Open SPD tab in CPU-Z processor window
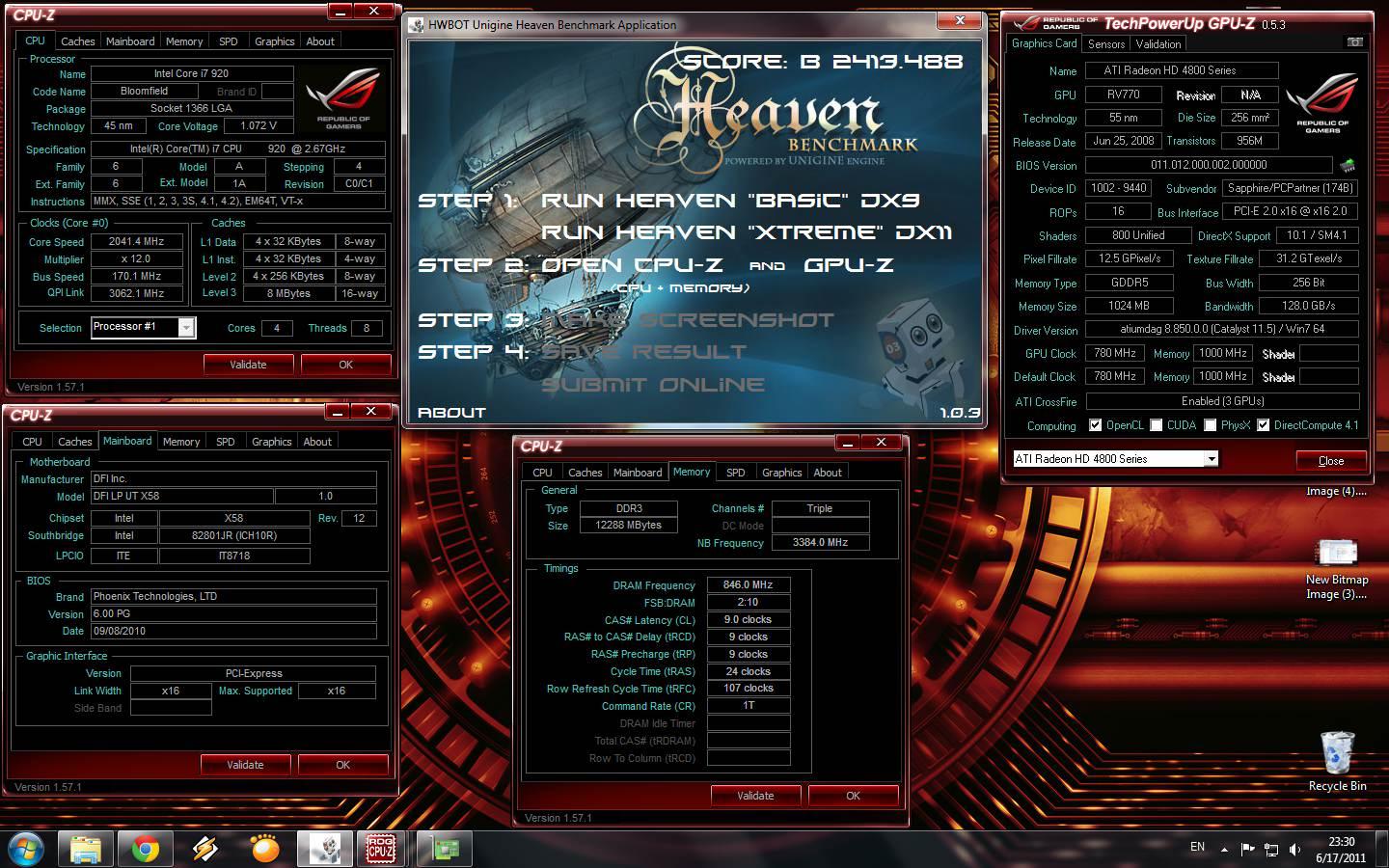The image size is (1389, 868). (x=229, y=41)
